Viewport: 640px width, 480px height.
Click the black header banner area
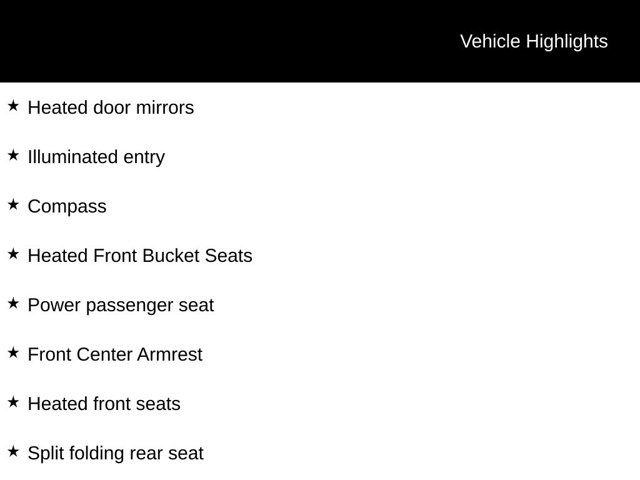point(320,41)
